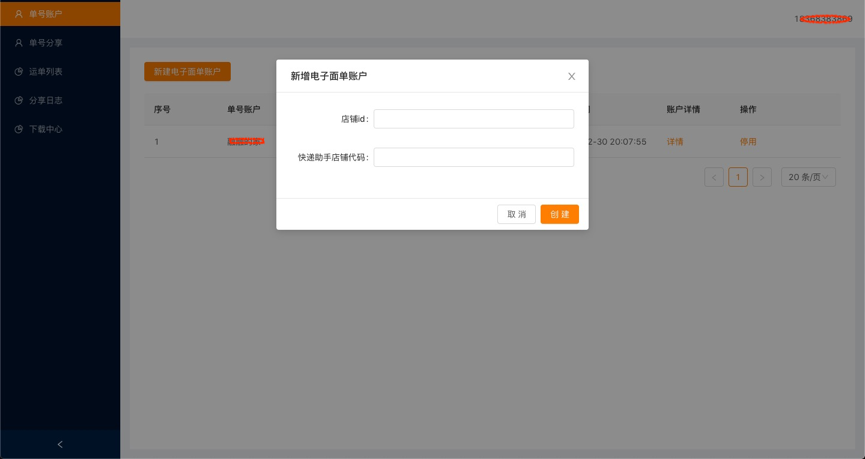This screenshot has height=459, width=865.
Task: Click the user icon beside 单号账户
Action: [x=18, y=14]
